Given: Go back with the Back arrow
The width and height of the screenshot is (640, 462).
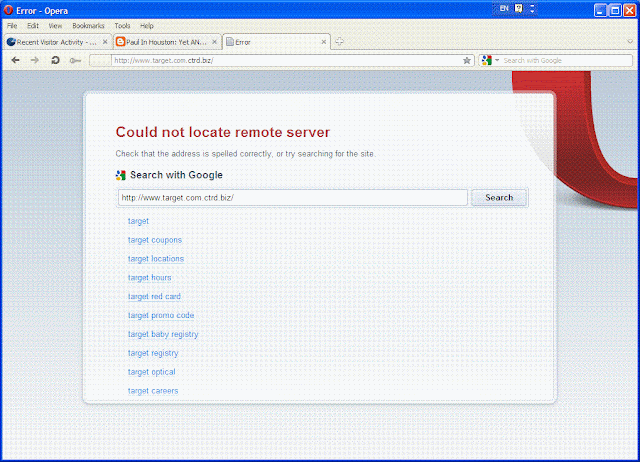Looking at the screenshot, I should [16, 60].
